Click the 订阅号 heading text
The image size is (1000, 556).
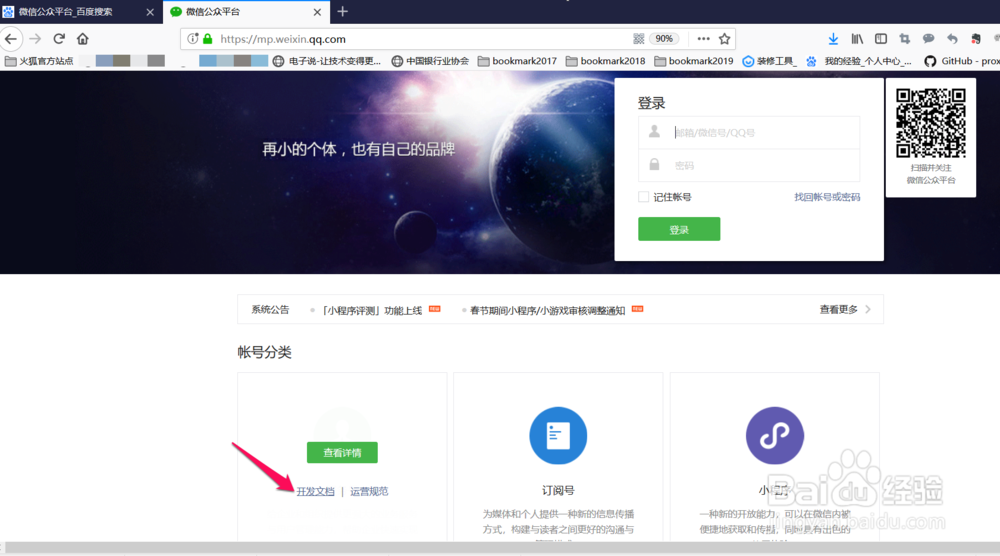pyautogui.click(x=558, y=490)
